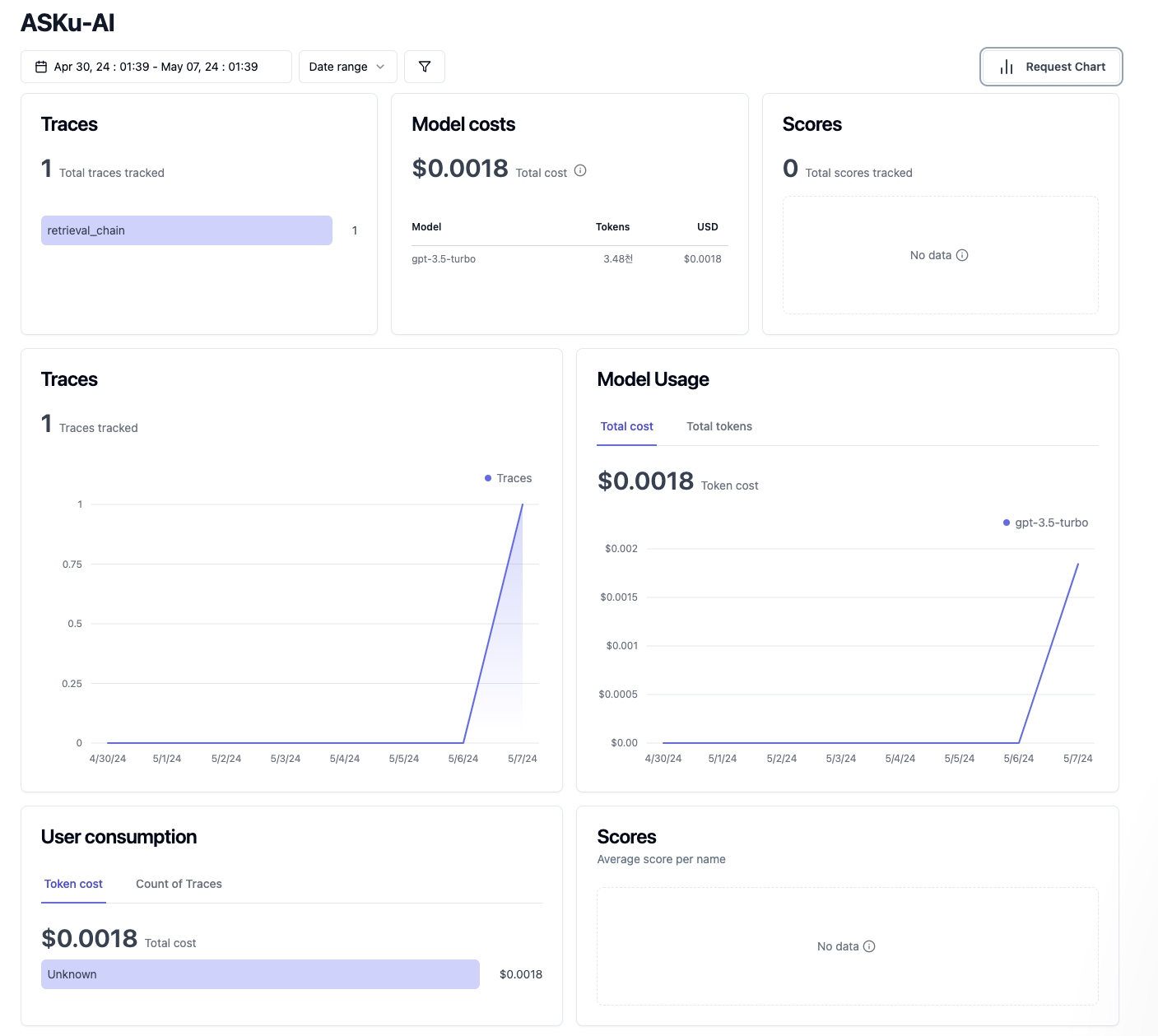Select the Total cost tab
This screenshot has width=1158, height=1036.
coord(626,426)
